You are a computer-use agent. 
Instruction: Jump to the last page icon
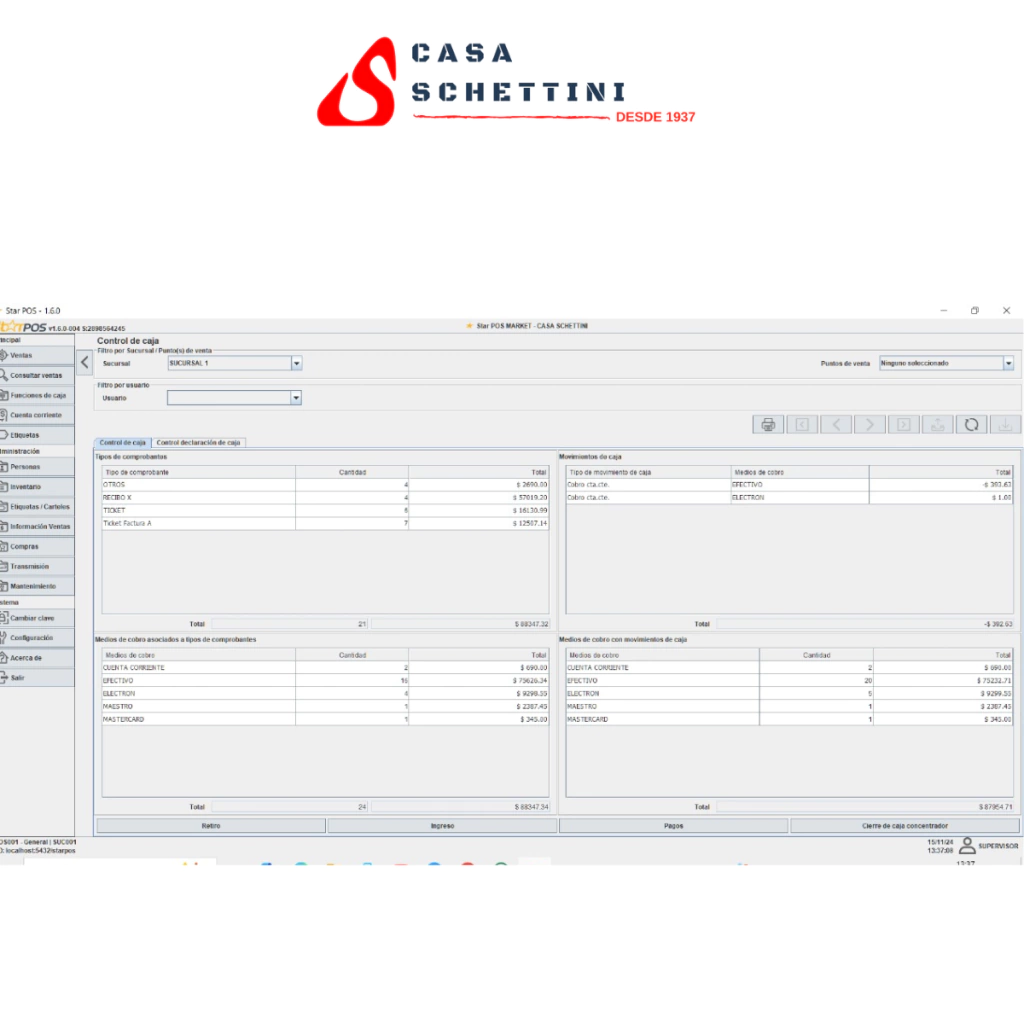[904, 424]
